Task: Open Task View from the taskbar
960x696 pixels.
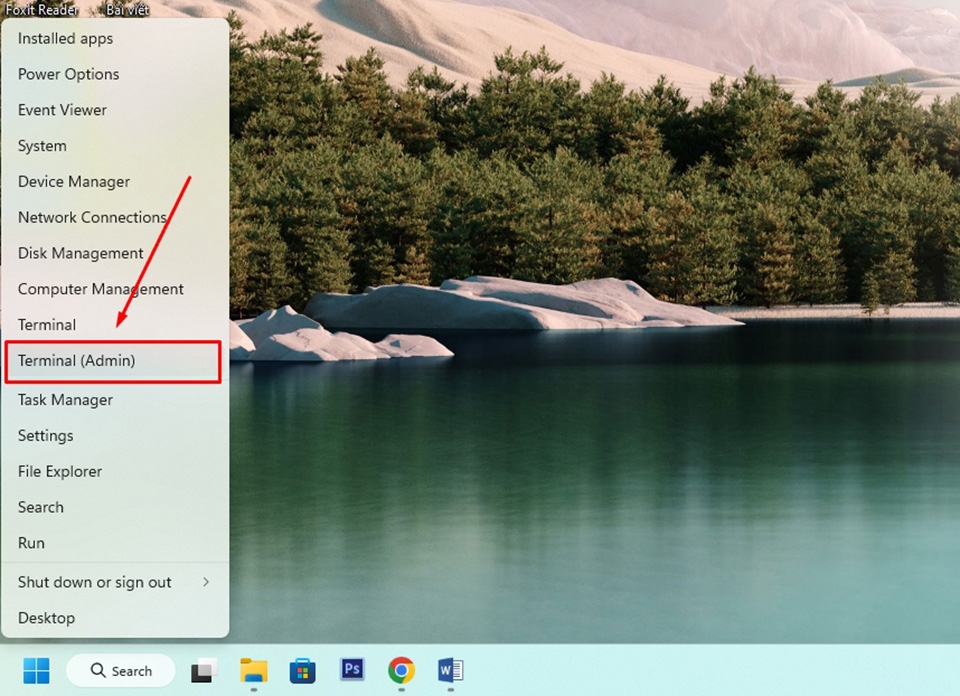Action: click(x=204, y=670)
